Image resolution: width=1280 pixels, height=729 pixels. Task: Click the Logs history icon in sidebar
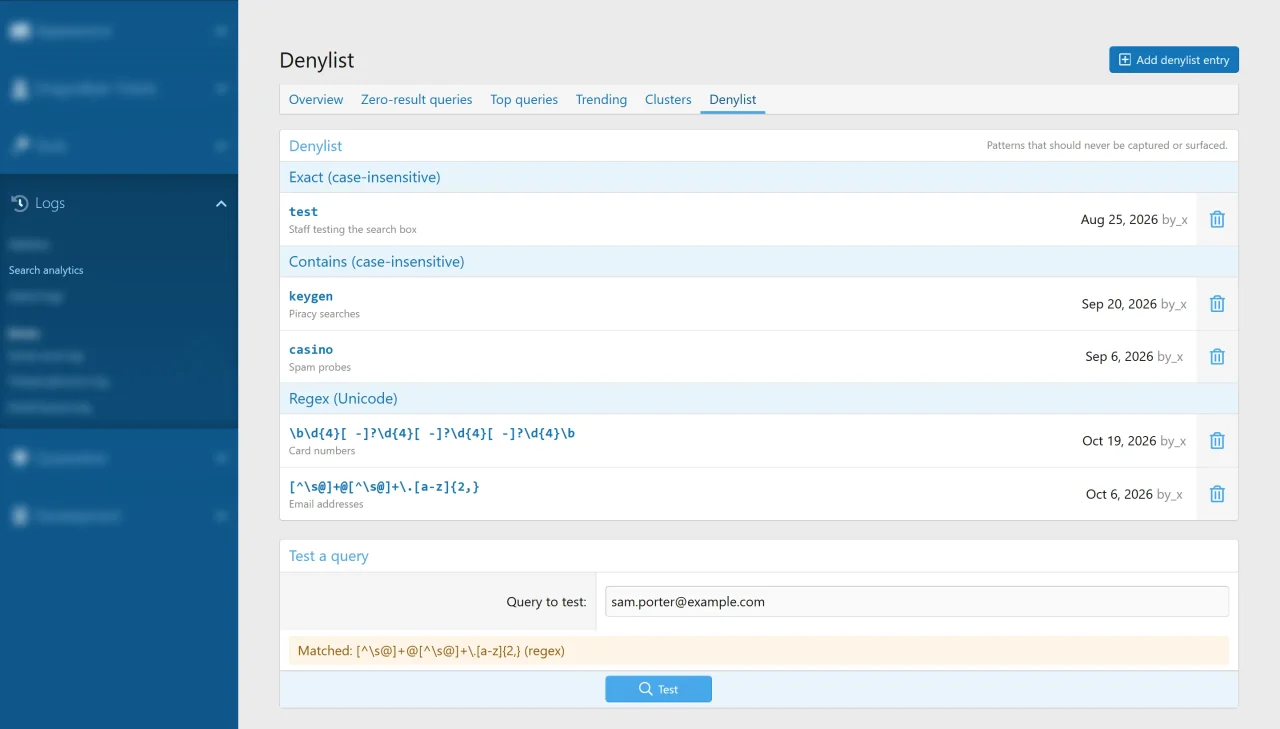click(x=20, y=203)
